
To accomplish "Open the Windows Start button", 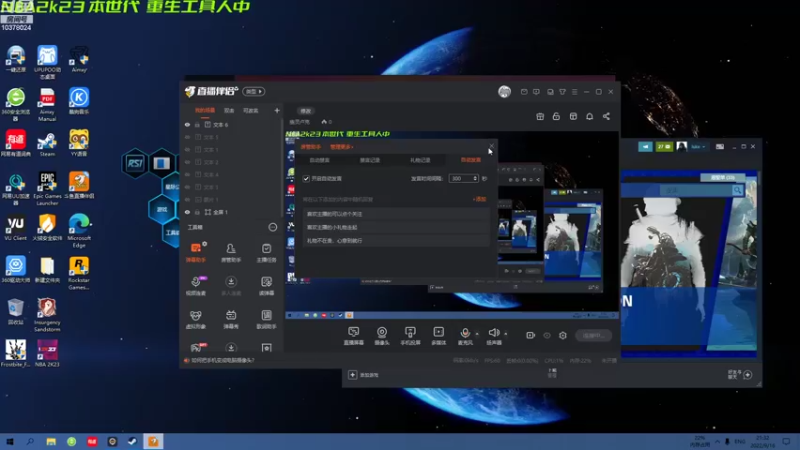I will pyautogui.click(x=10, y=442).
